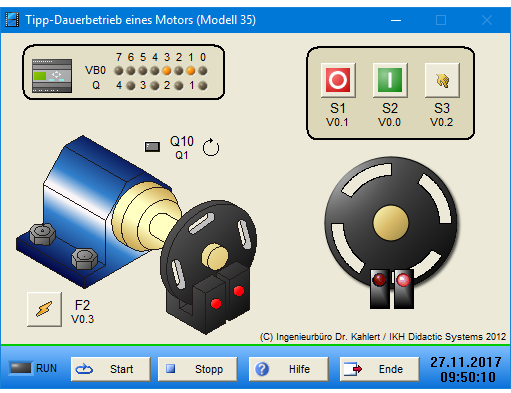The image size is (511, 393).
Task: Toggle VB0 bit 3 LED
Action: click(167, 71)
